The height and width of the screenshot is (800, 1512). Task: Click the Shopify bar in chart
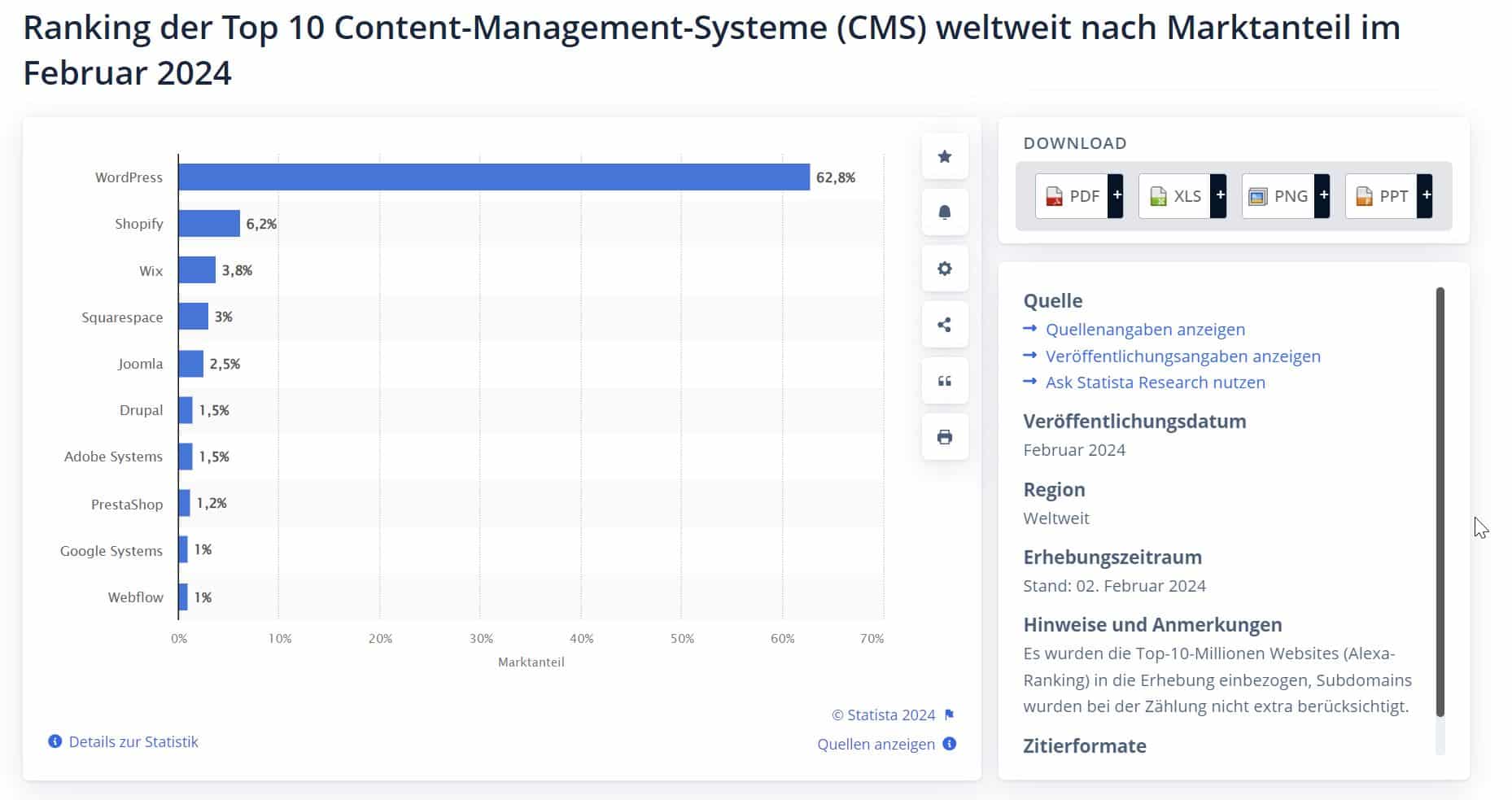[209, 224]
